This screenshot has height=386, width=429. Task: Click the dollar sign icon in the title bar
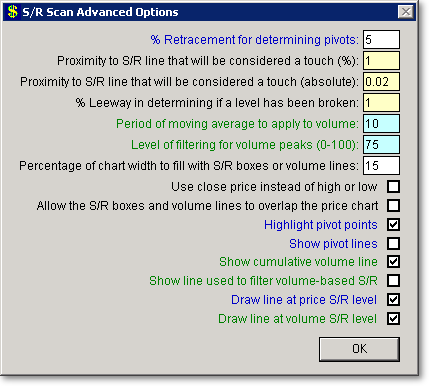[13, 12]
